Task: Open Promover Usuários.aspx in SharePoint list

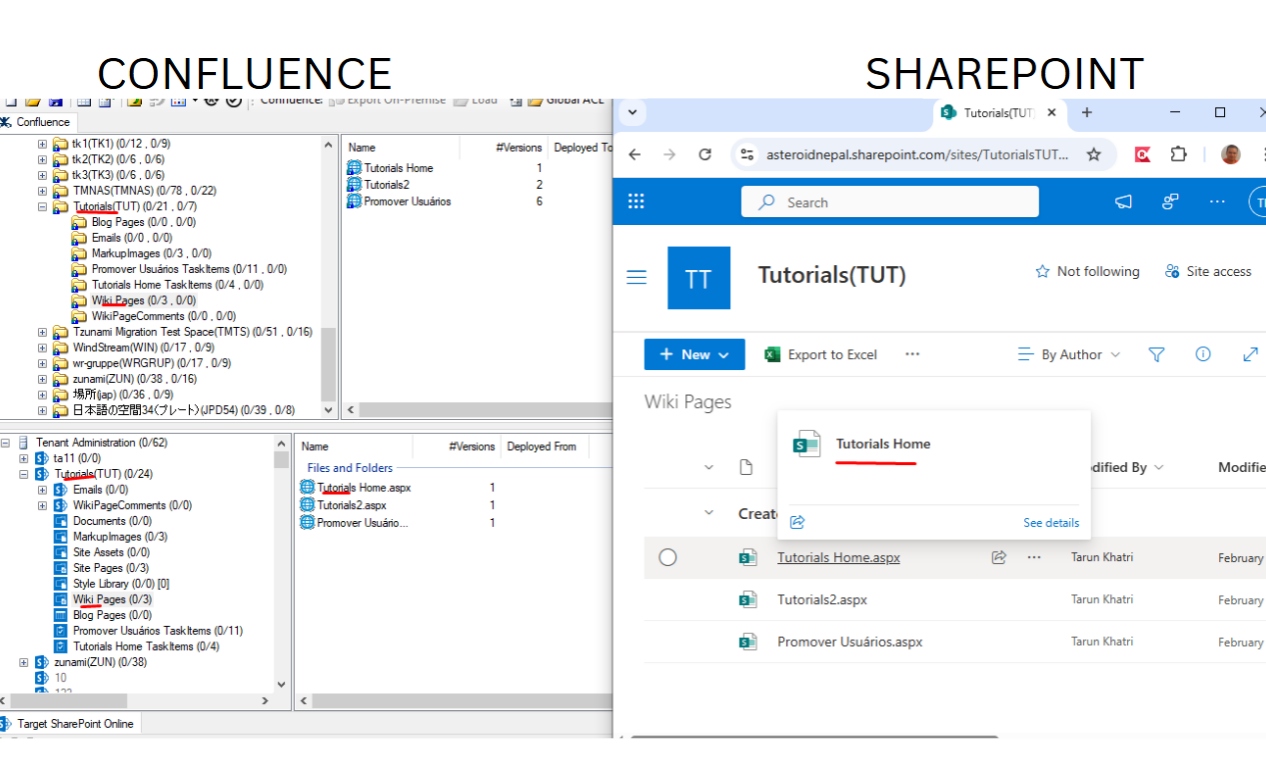Action: coord(850,642)
